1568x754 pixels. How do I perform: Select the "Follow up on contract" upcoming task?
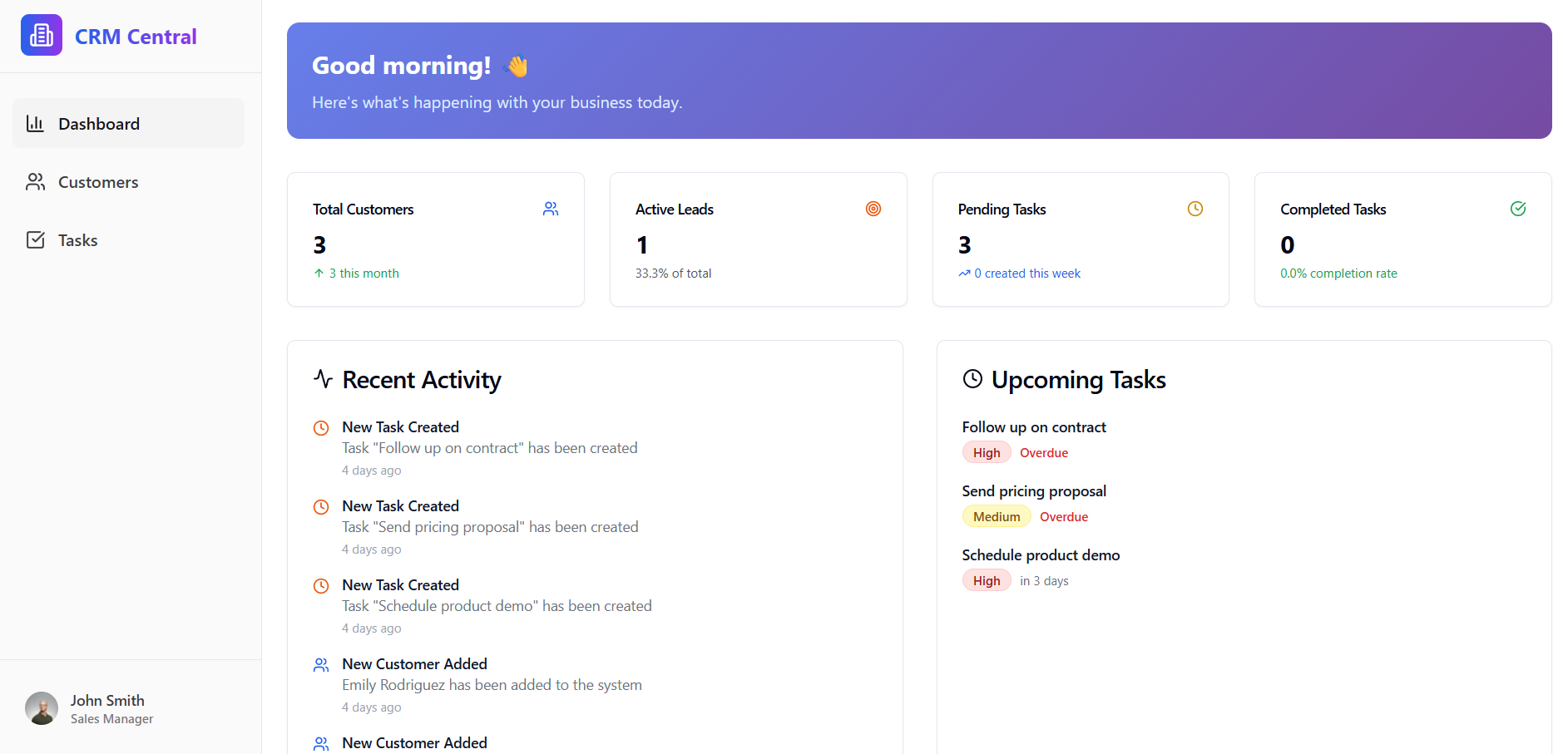(x=1033, y=427)
